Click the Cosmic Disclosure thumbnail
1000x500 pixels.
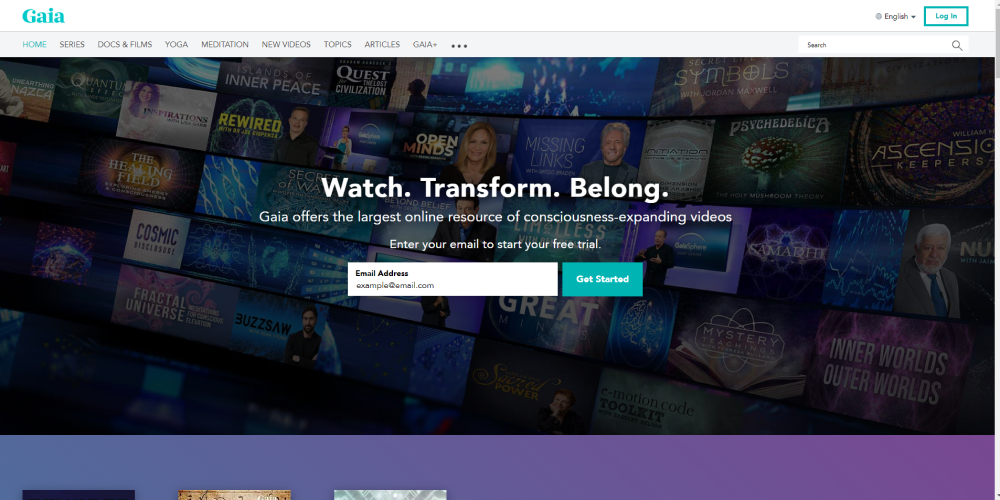tap(156, 238)
